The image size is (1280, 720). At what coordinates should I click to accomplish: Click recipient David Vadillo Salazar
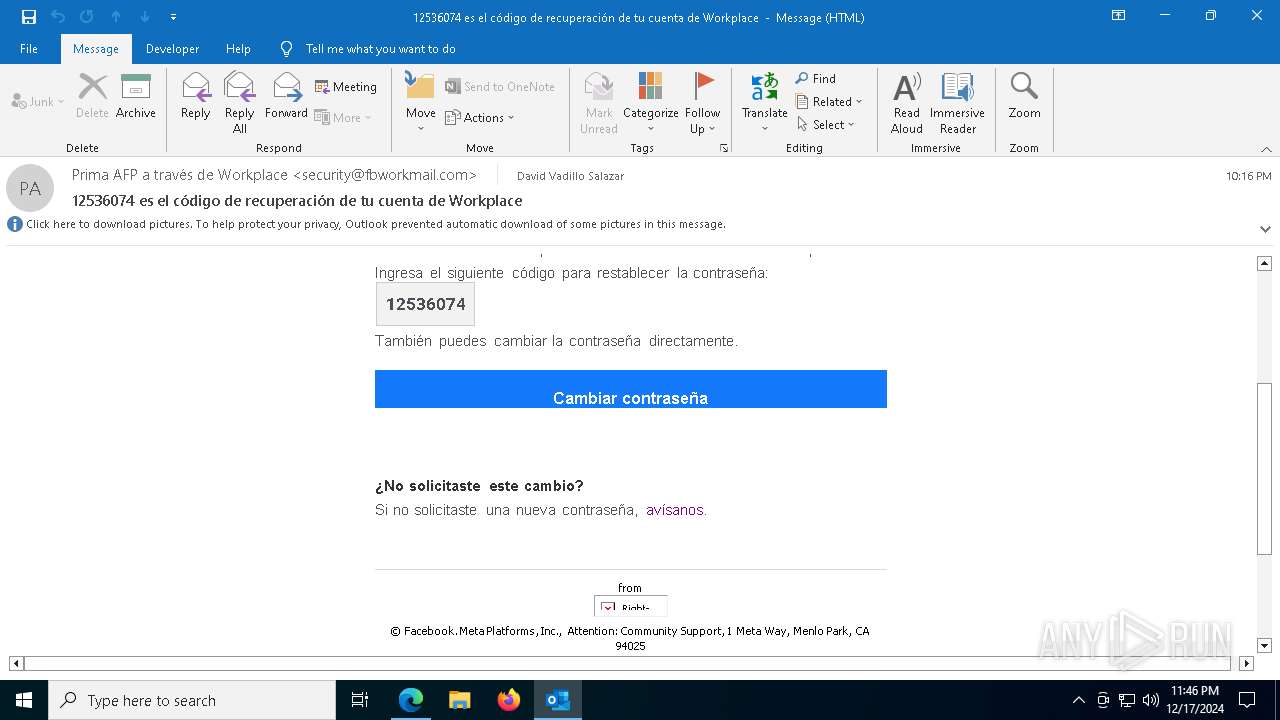click(x=570, y=176)
